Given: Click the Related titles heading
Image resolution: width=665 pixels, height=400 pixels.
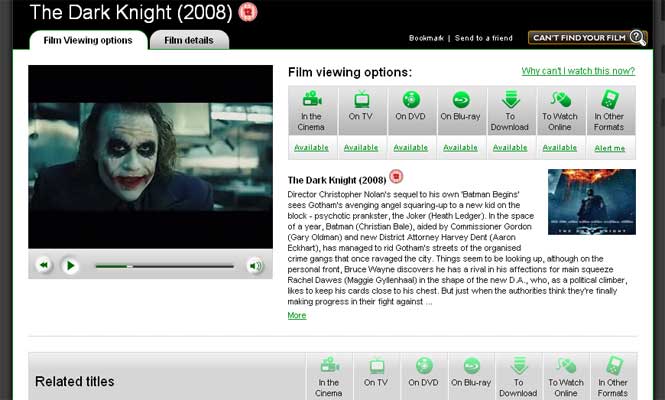Looking at the screenshot, I should (75, 381).
